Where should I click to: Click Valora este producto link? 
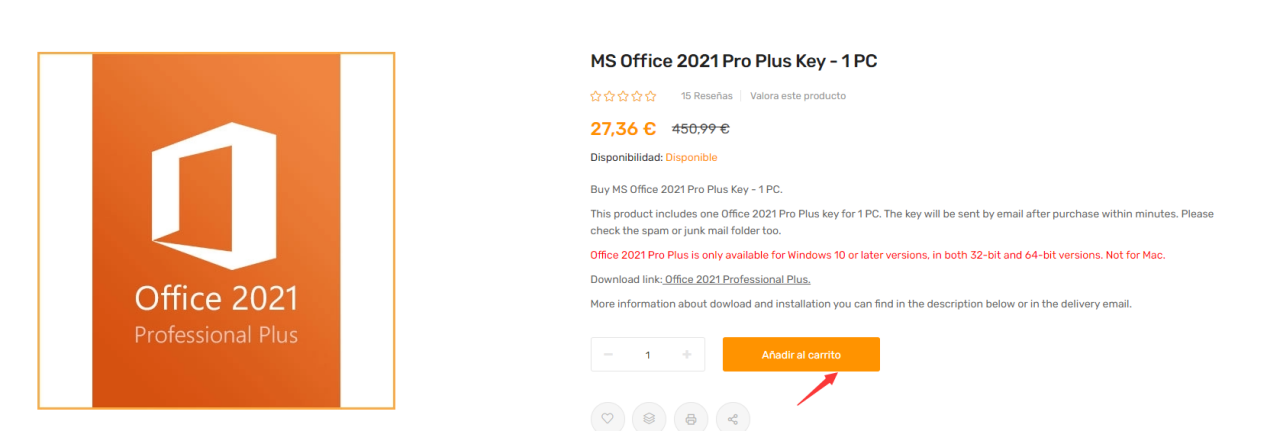(x=798, y=96)
